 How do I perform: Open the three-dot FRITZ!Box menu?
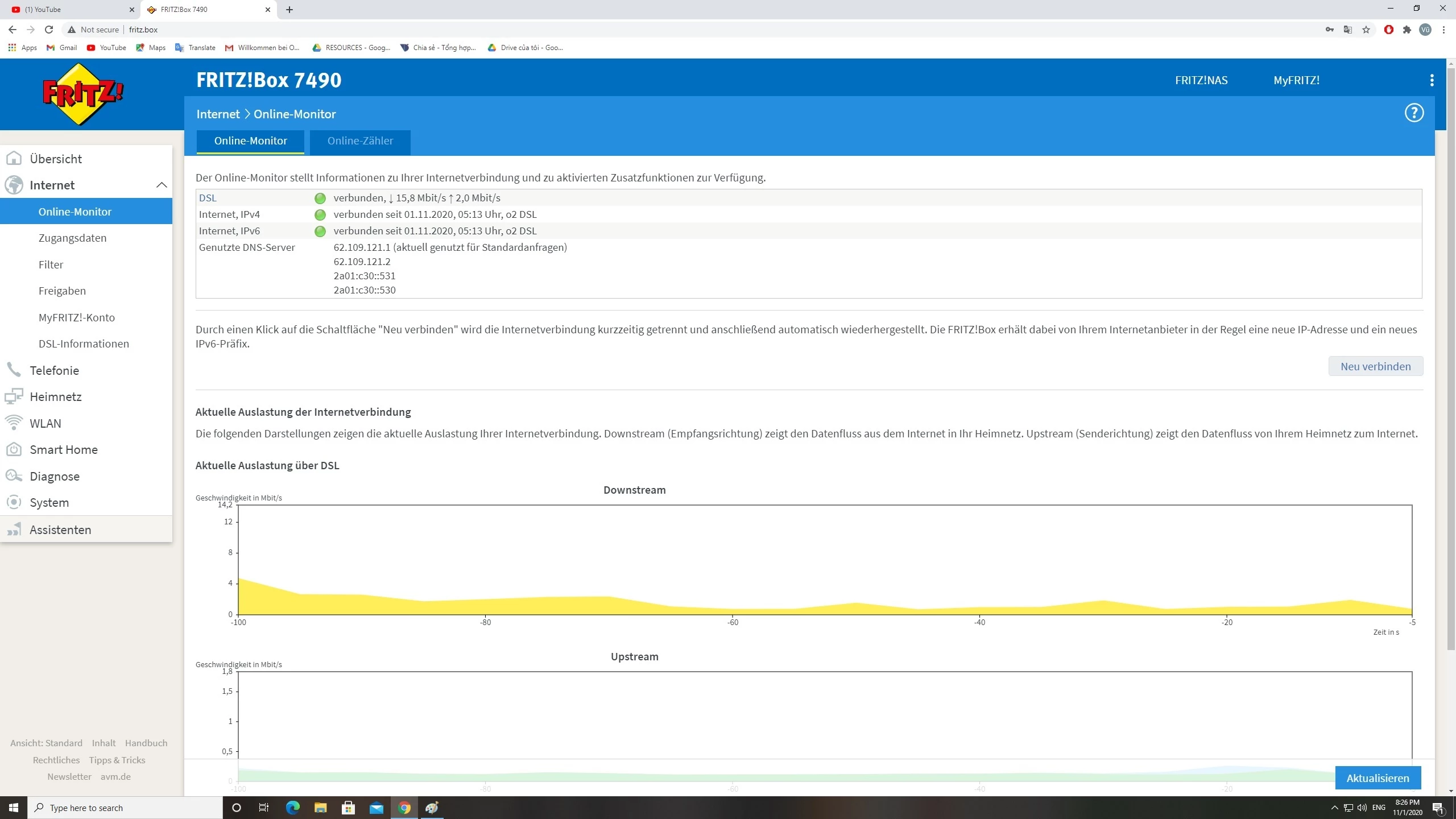1432,80
